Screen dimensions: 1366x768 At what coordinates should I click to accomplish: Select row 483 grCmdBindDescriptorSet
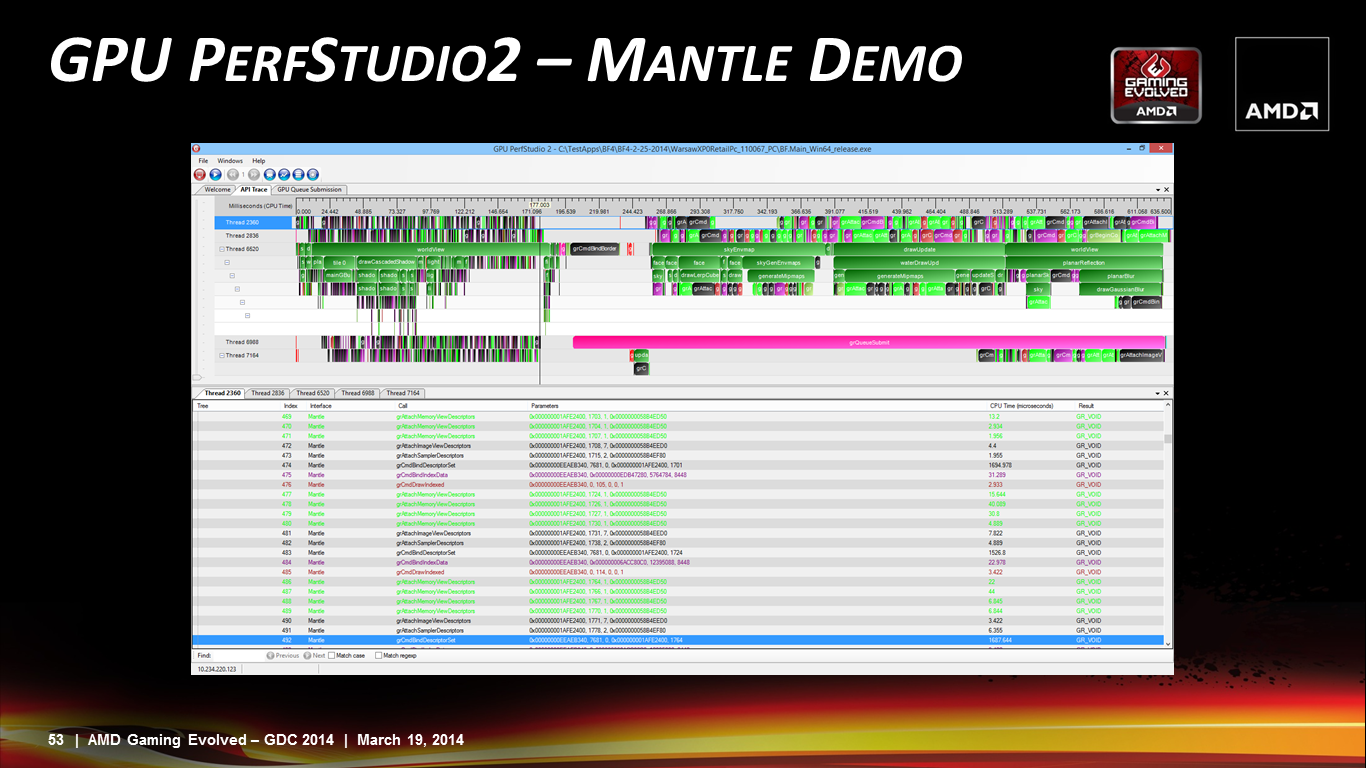678,553
